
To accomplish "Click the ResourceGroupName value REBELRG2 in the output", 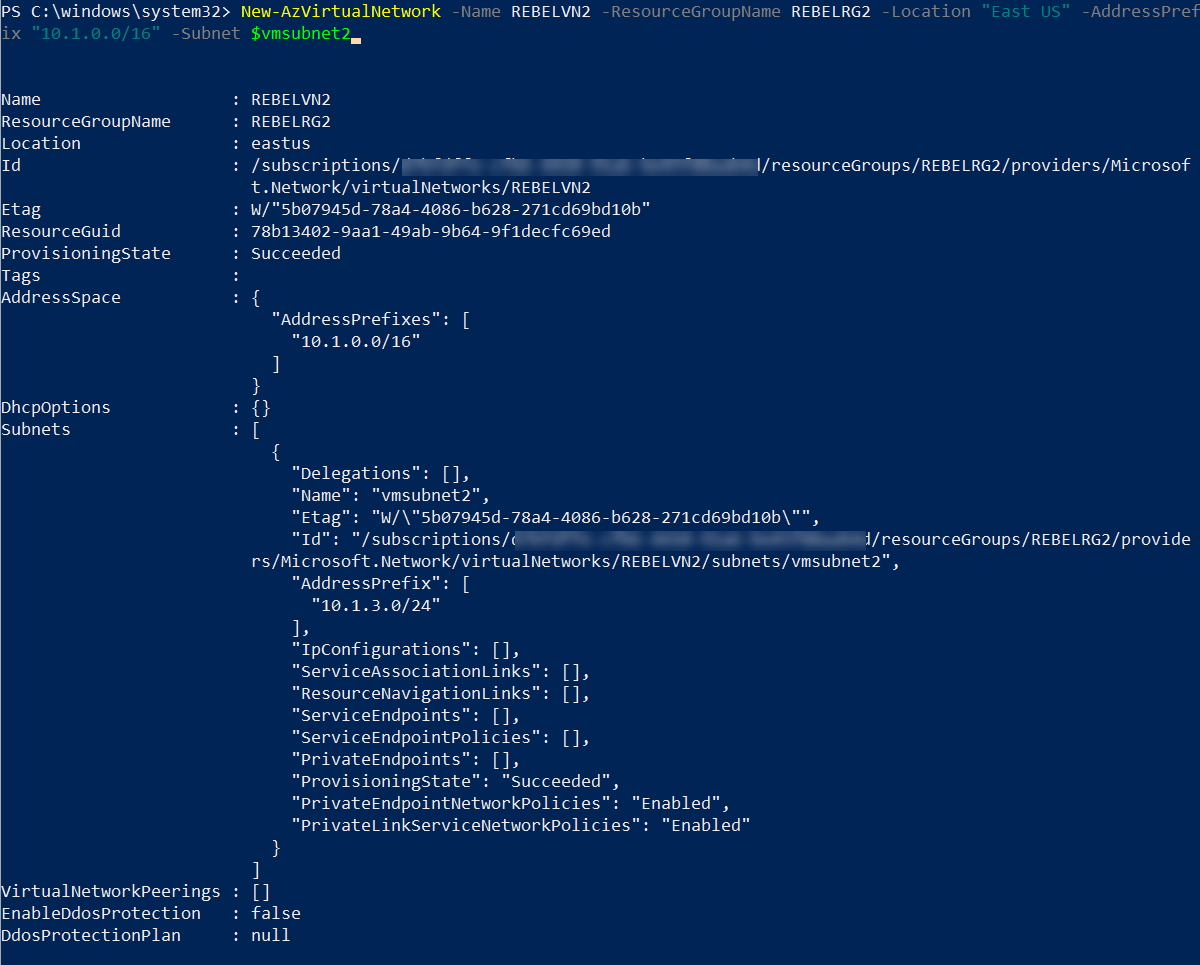I will [x=290, y=122].
